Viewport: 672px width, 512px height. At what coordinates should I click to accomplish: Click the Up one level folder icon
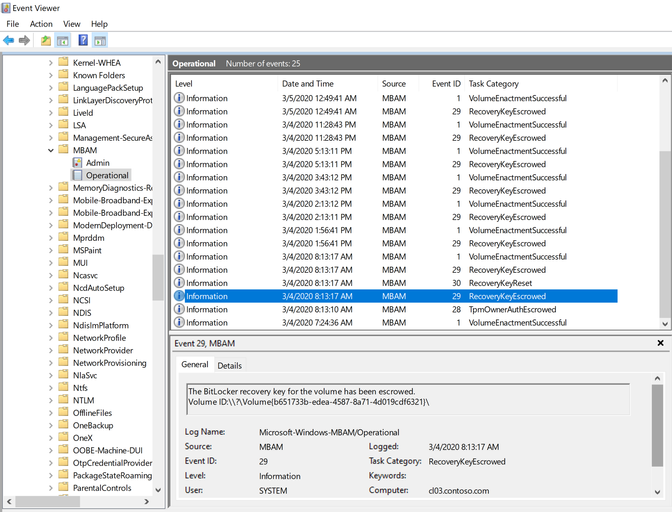pos(46,41)
